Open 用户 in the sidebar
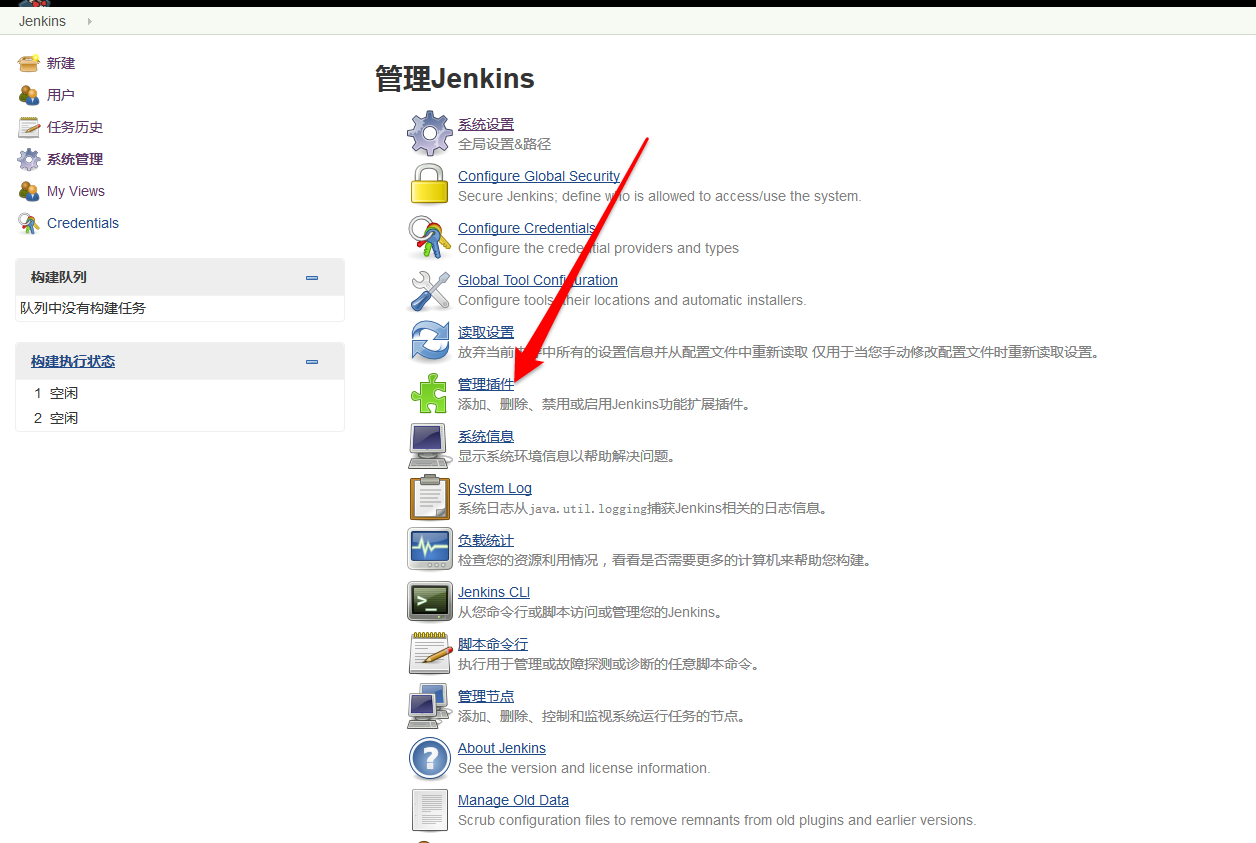 [x=61, y=95]
